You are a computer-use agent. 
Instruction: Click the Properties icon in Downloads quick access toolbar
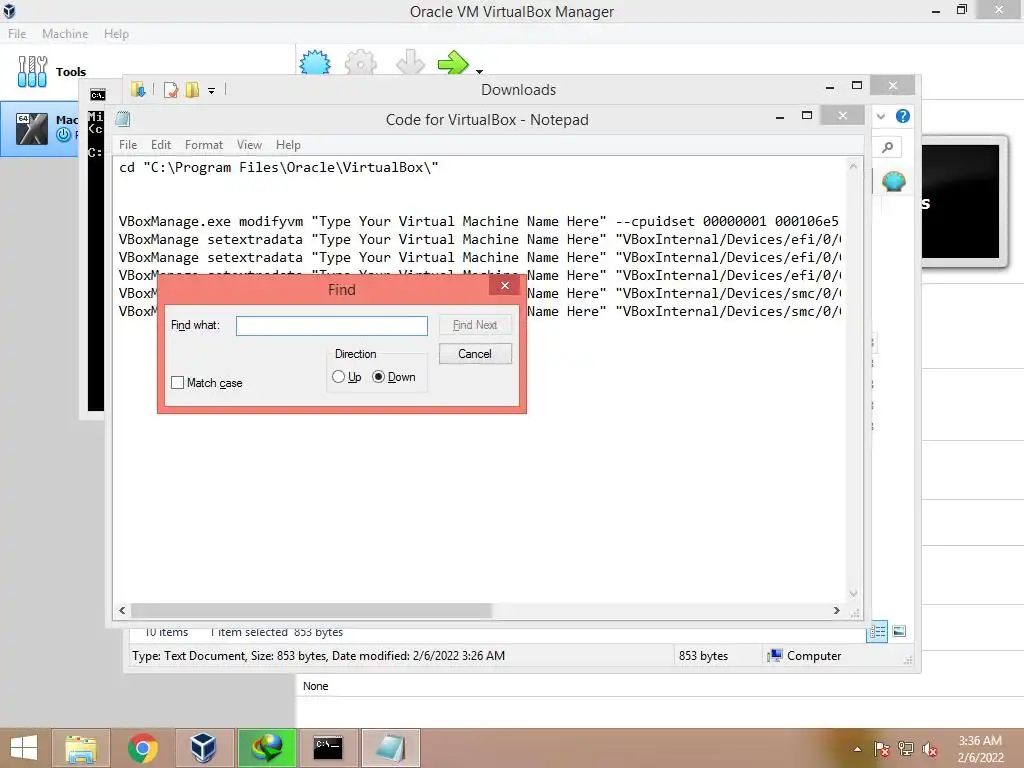171,90
